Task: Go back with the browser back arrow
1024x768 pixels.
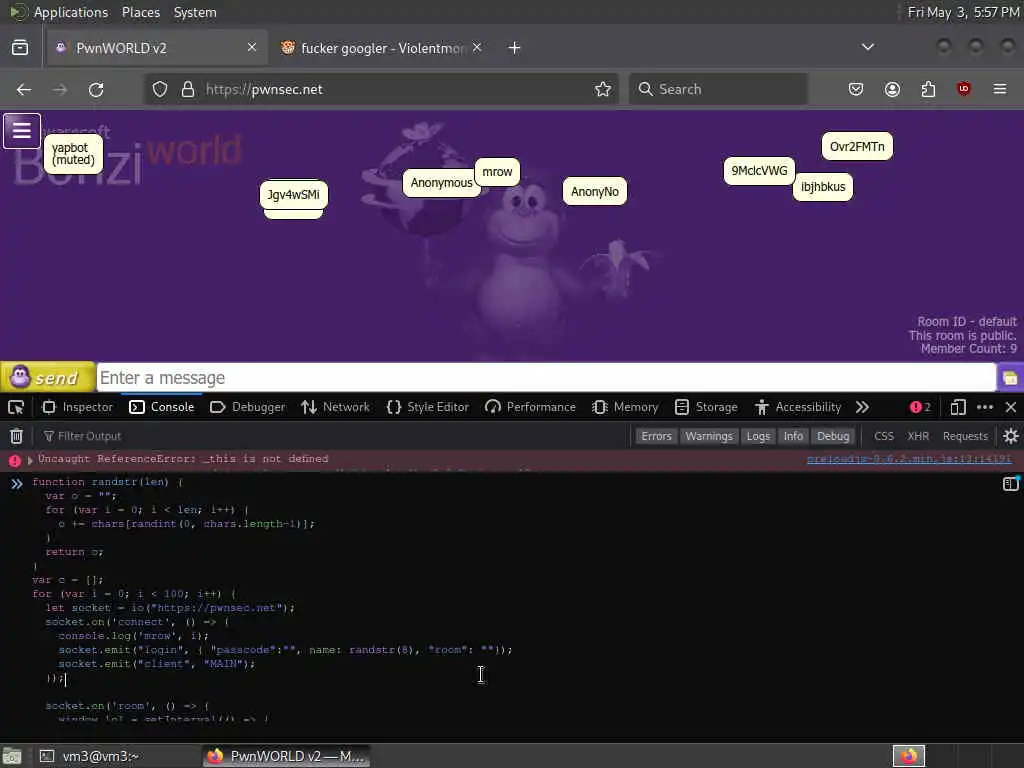Action: (24, 89)
